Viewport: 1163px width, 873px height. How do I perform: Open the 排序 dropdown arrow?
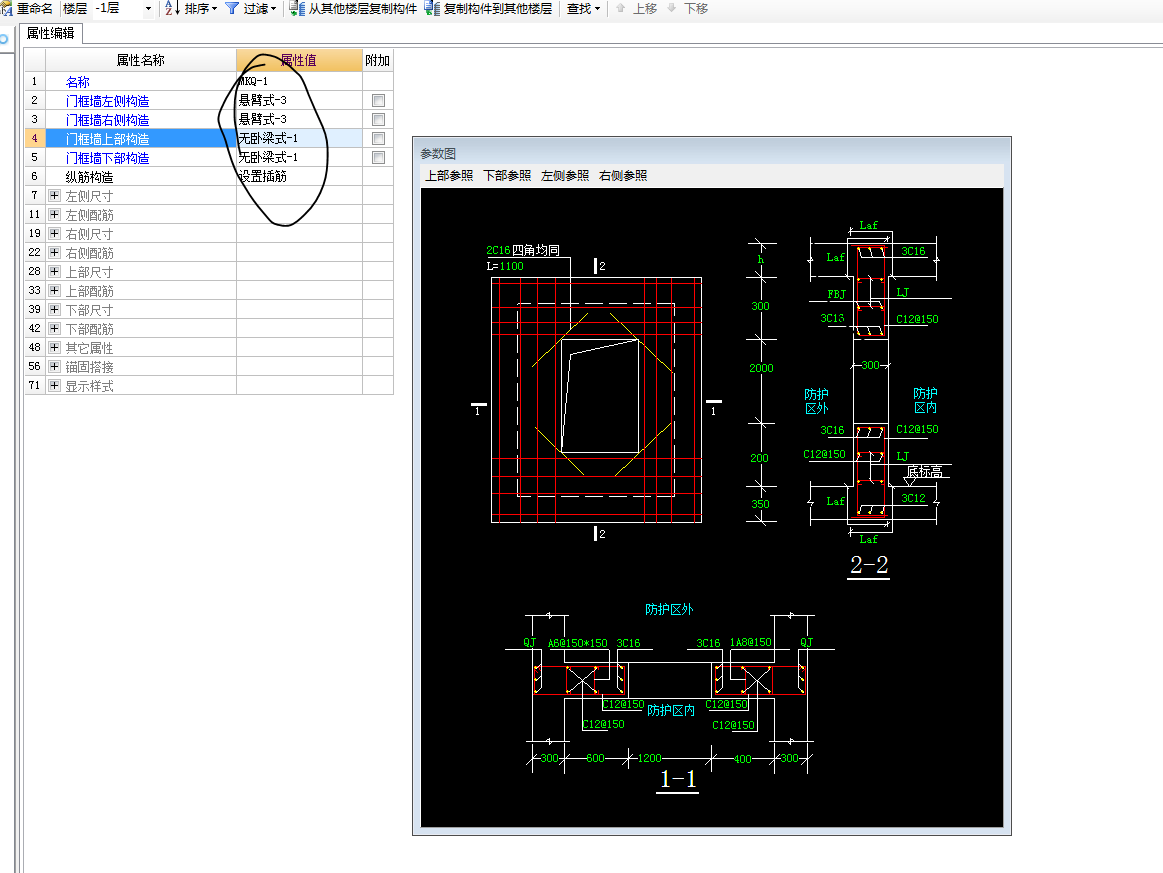214,9
